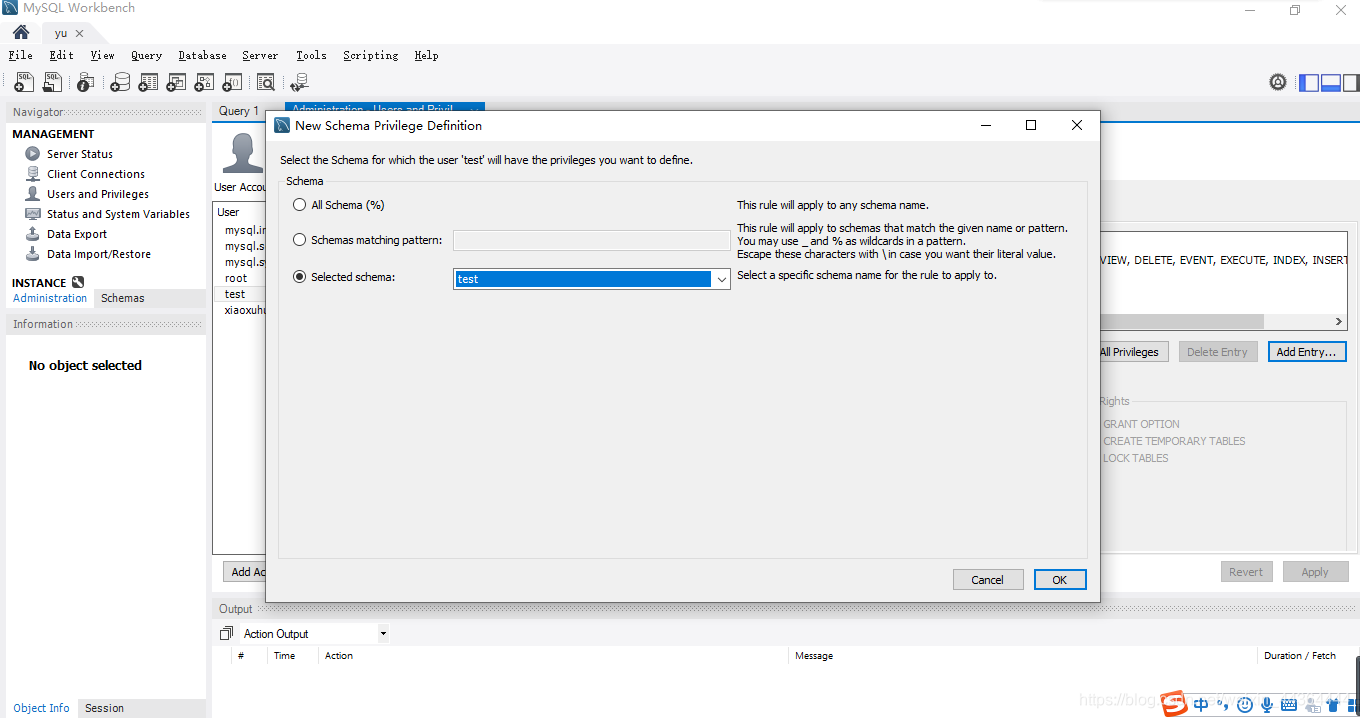Viewport: 1360px width, 718px height.
Task: Click the Sogou input method logo
Action: pos(1174,705)
